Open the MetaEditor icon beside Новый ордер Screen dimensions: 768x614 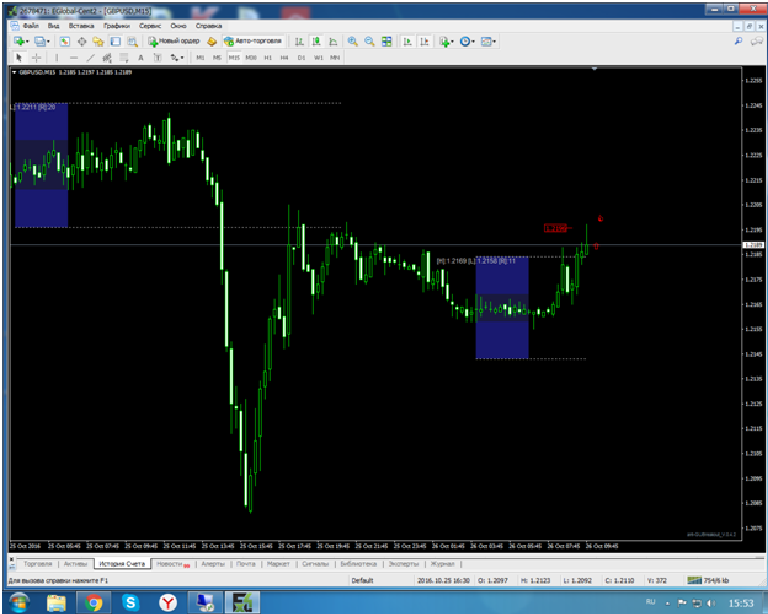coord(212,42)
